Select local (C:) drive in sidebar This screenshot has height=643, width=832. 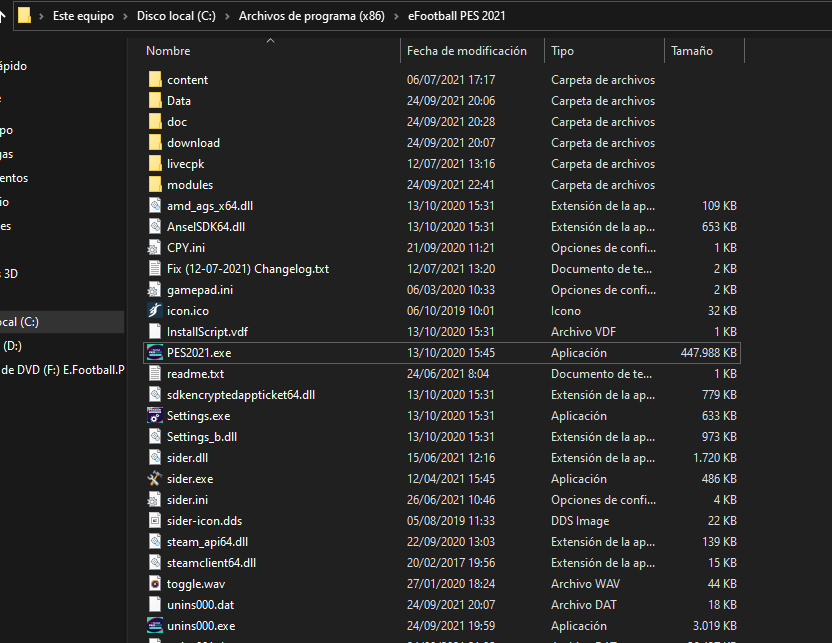coord(62,322)
